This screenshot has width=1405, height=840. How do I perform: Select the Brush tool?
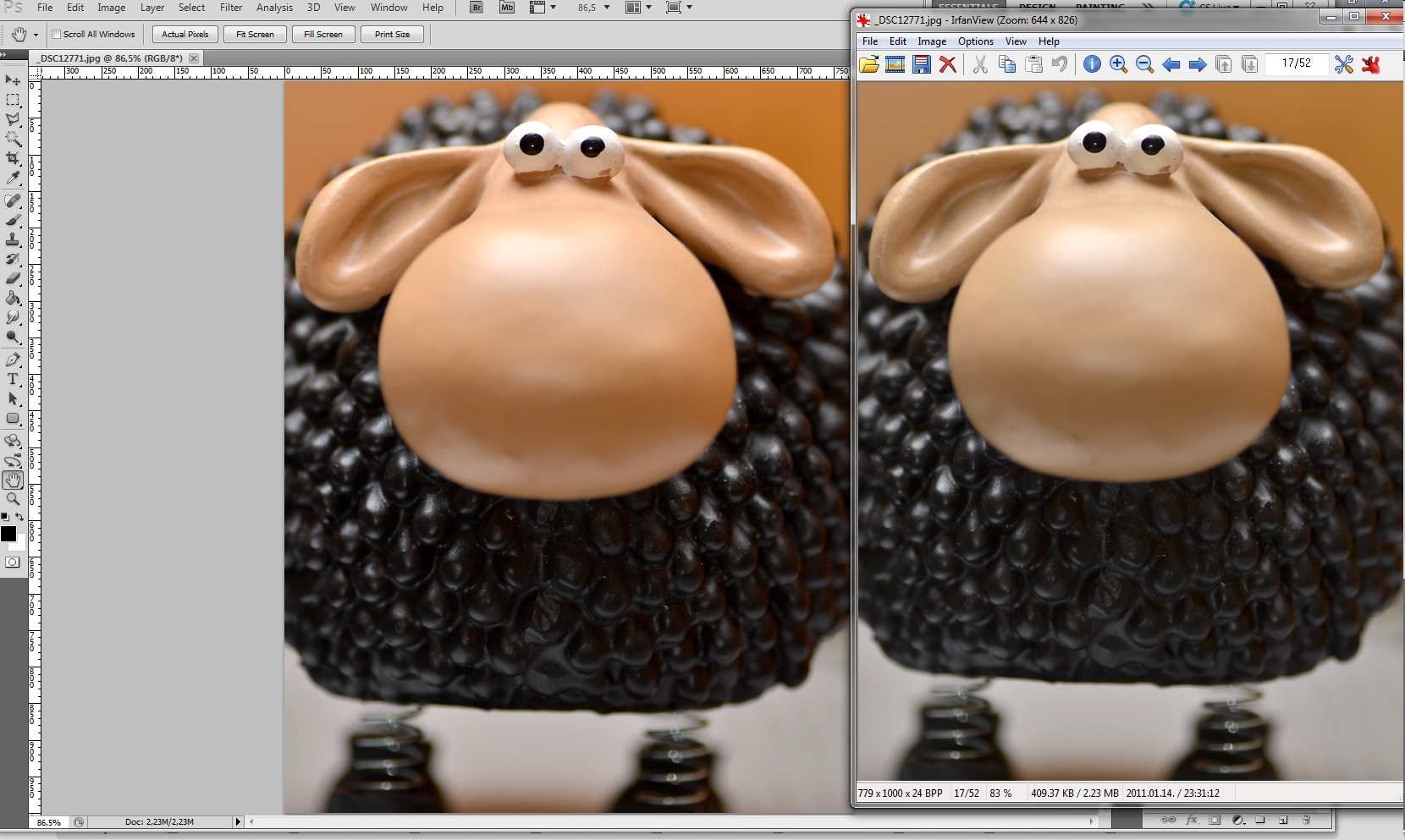13,220
